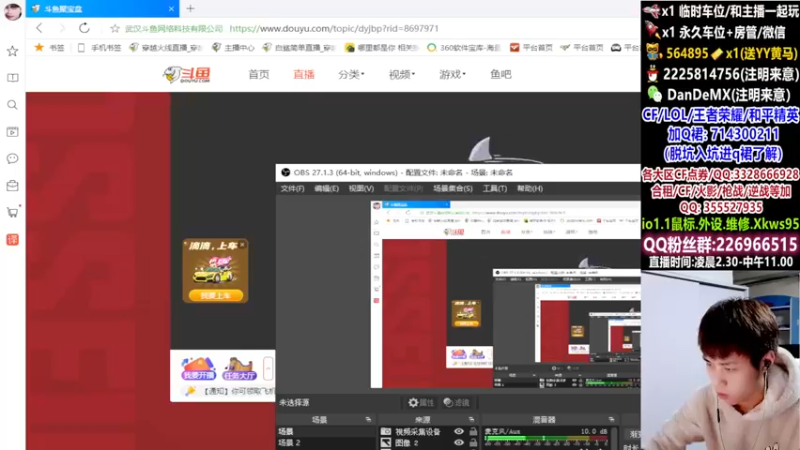
Task: Toggle visibility of 图像 2 source
Action: 459,443
